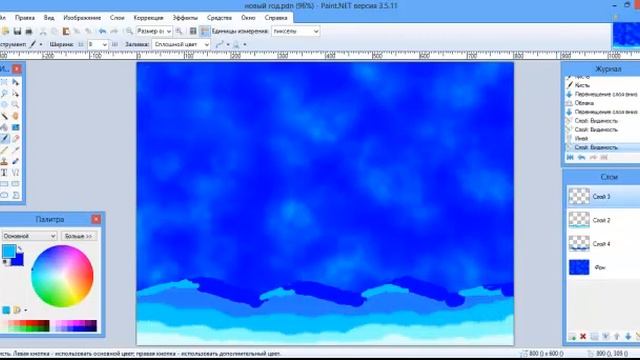Select the Magic Wand tool
Image resolution: width=640 pixels, height=360 pixels.
pyautogui.click(x=4, y=116)
